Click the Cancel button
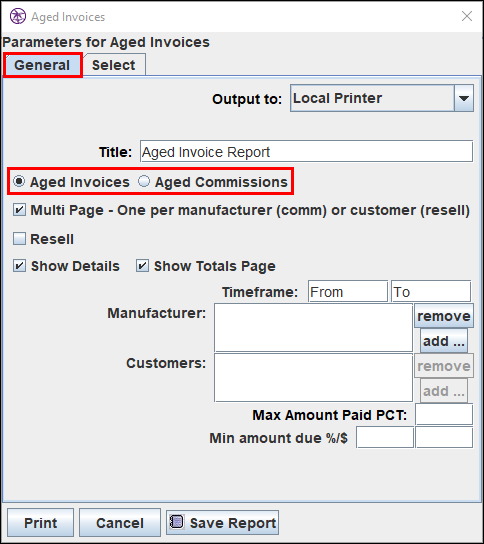The image size is (484, 544). (x=120, y=522)
